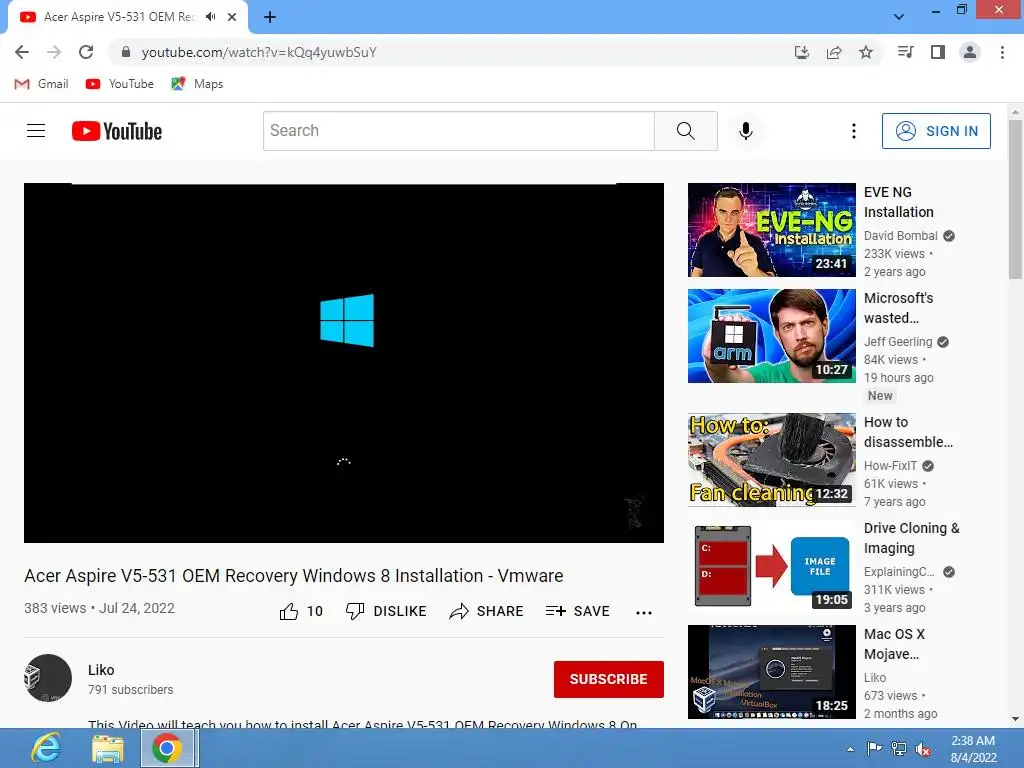Screen dimensions: 1024x768
Task: Mute the tab via speaker icon
Action: pyautogui.click(x=210, y=17)
